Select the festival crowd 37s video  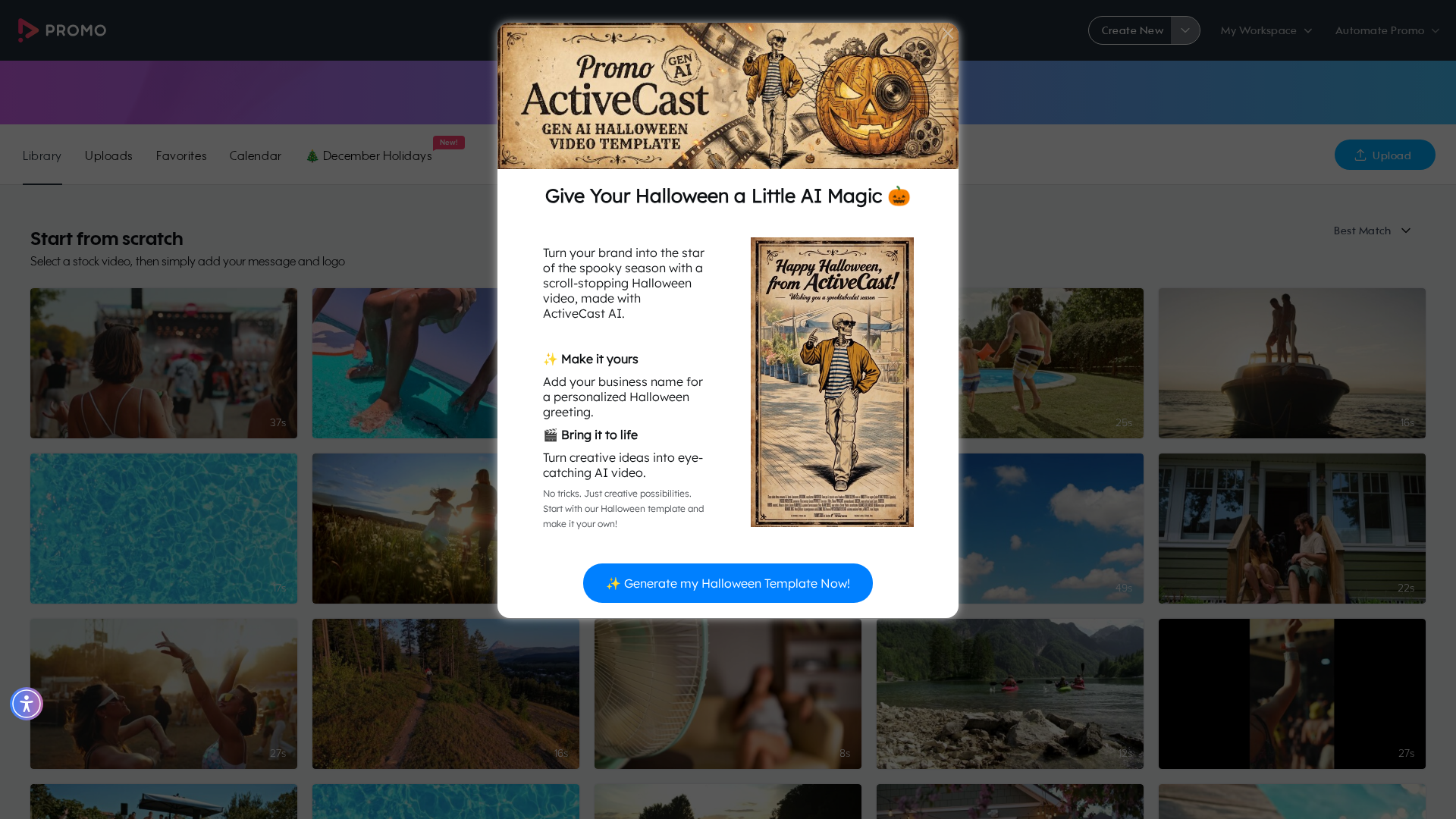pyautogui.click(x=164, y=363)
